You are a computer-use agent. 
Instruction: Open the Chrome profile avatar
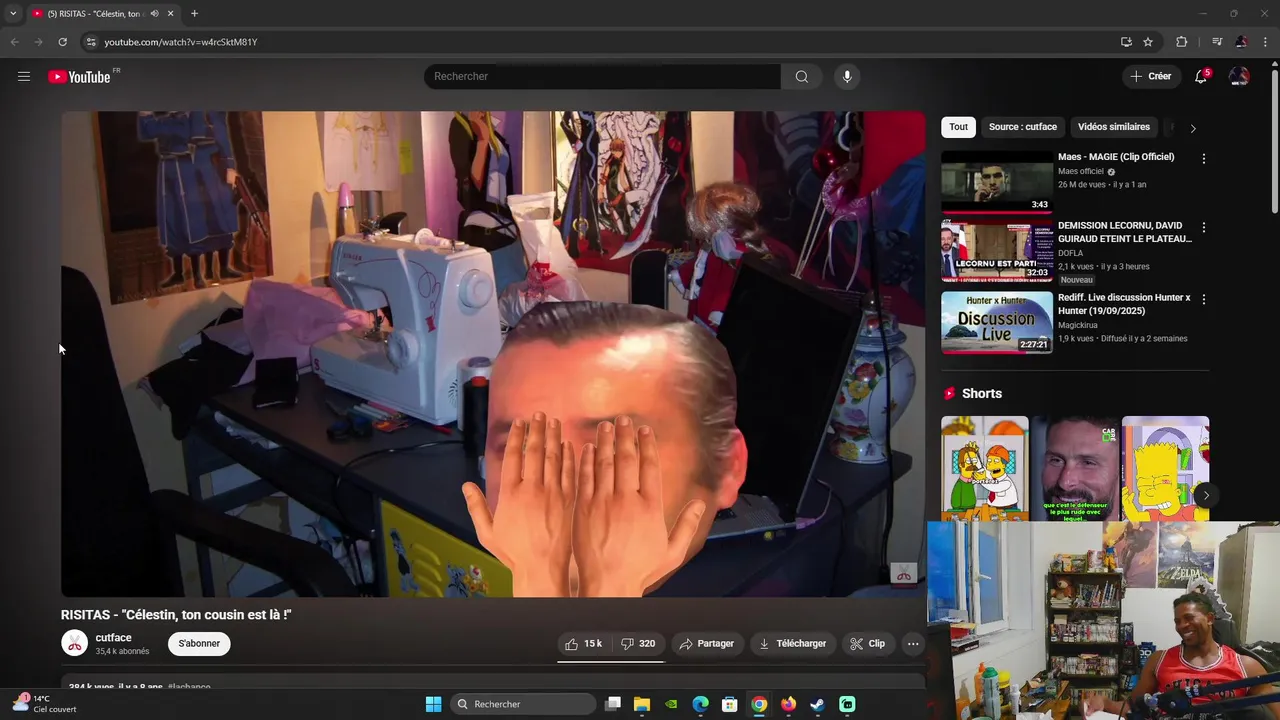point(1241,42)
